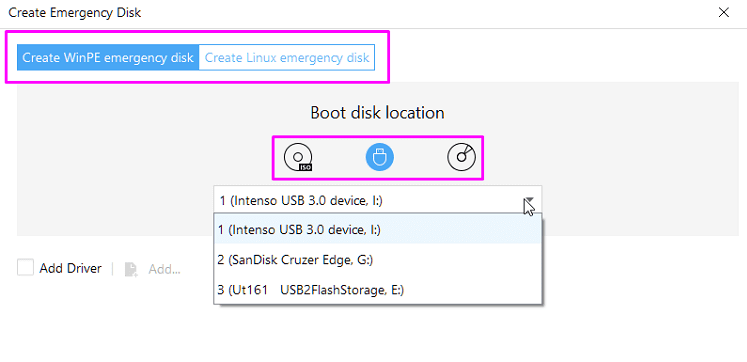Click the combo box showing selected Intenso device
Screen dimensions: 747x362
[377, 201]
